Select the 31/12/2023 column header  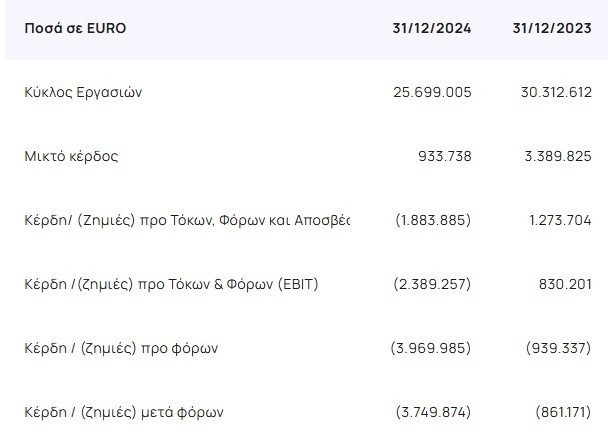coord(552,28)
